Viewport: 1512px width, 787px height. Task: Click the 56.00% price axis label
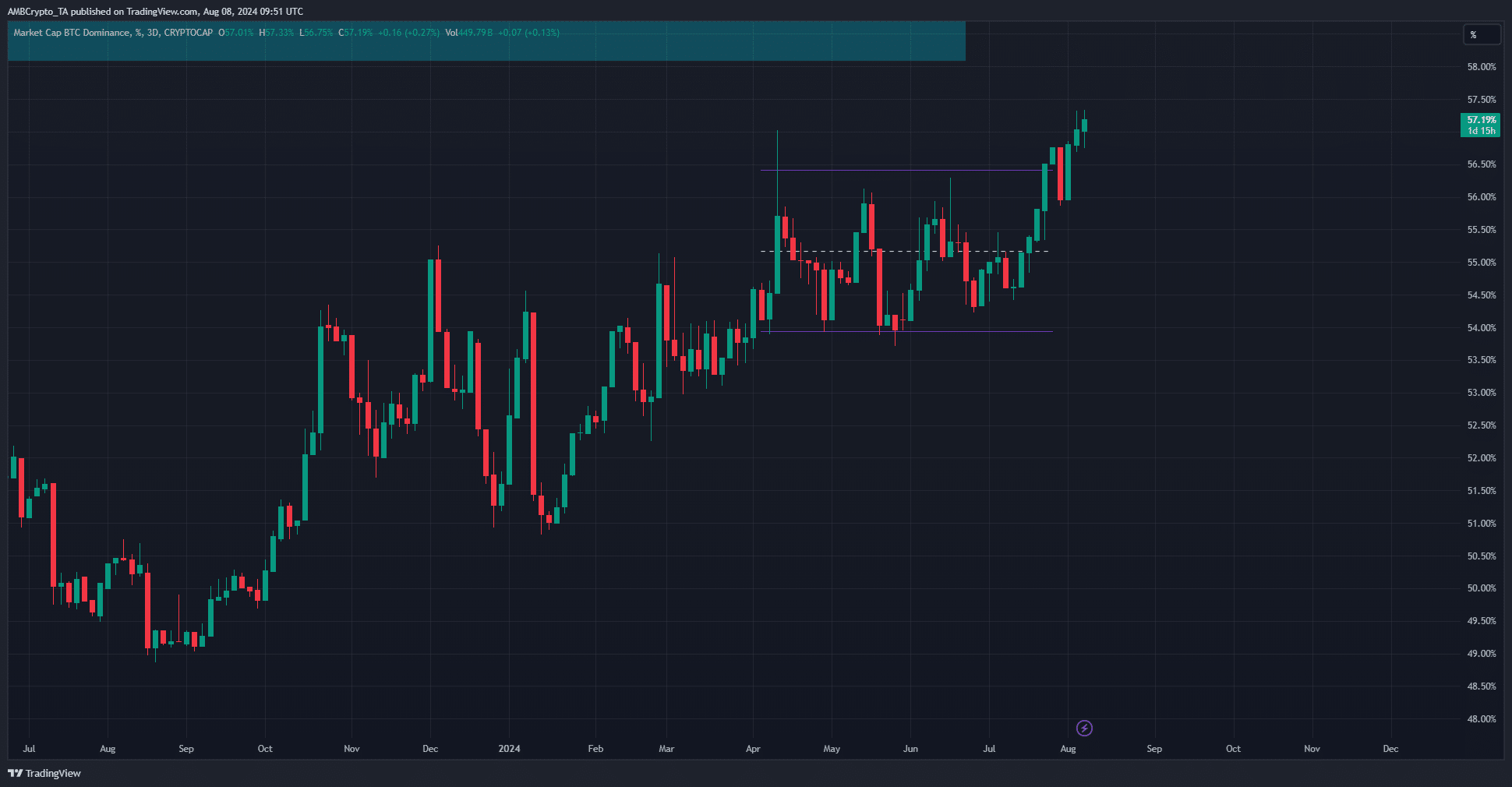pyautogui.click(x=1481, y=197)
